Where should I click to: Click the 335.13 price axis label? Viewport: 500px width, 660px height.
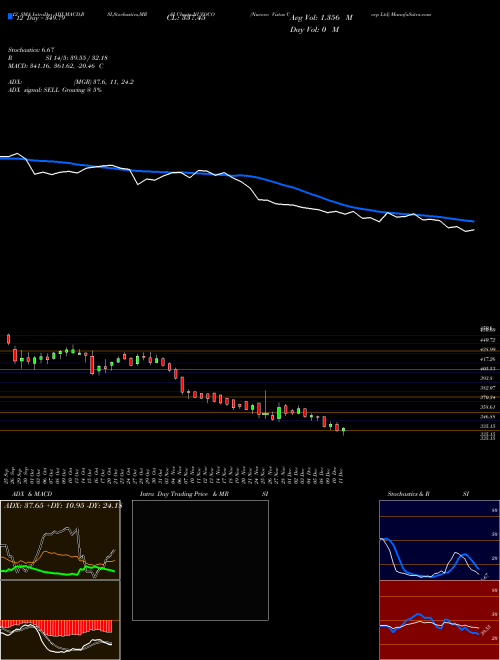(488, 426)
